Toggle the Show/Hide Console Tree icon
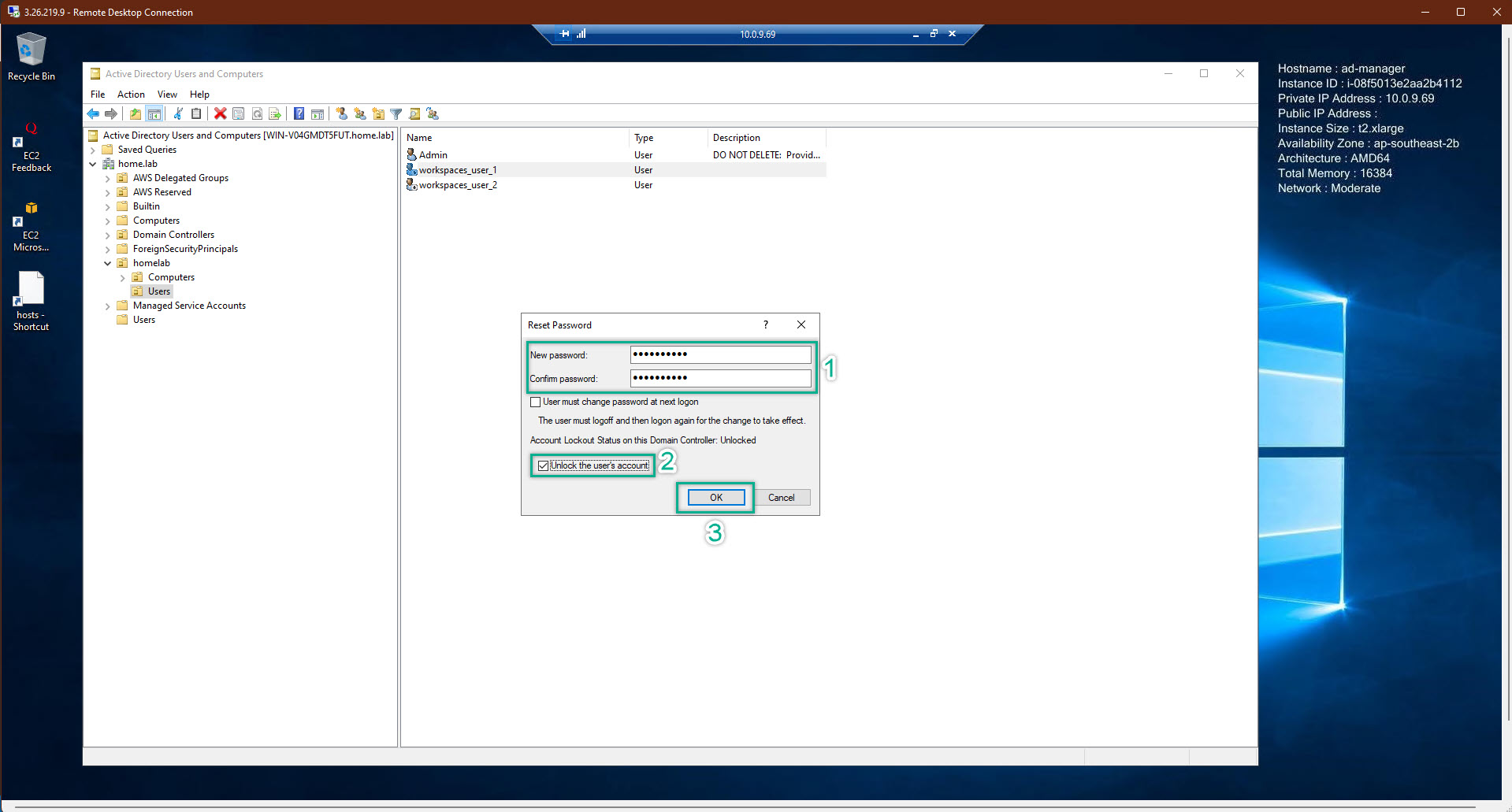Viewport: 1512px width, 812px height. click(x=154, y=113)
